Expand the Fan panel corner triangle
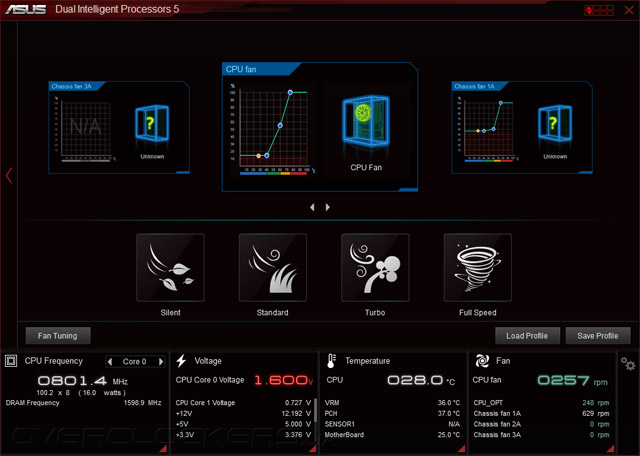The width and height of the screenshot is (640, 456). pos(611,449)
